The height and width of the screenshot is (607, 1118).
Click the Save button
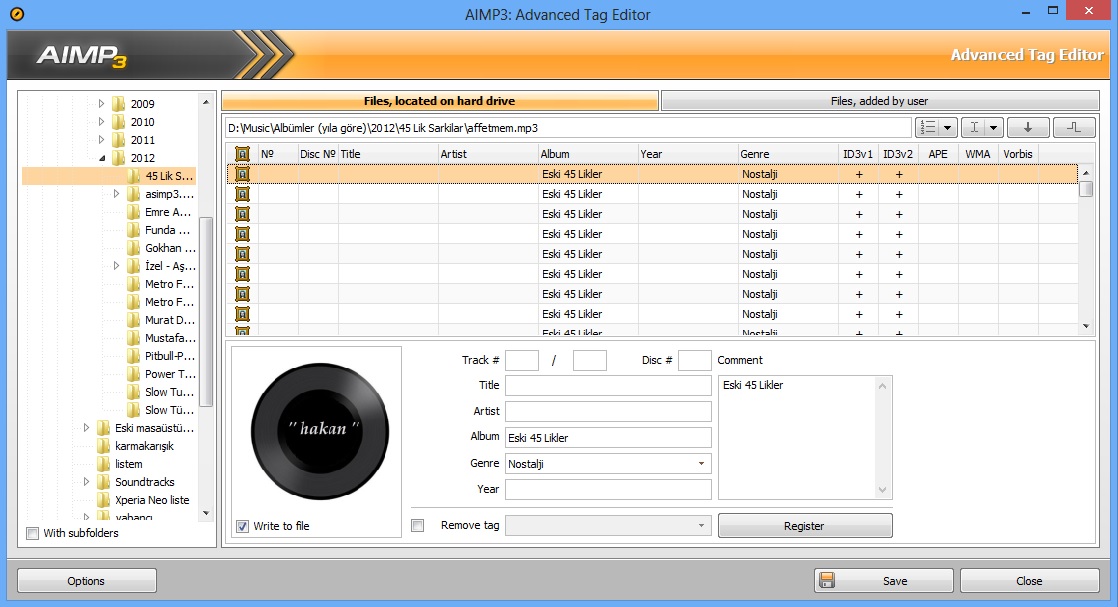coord(883,581)
